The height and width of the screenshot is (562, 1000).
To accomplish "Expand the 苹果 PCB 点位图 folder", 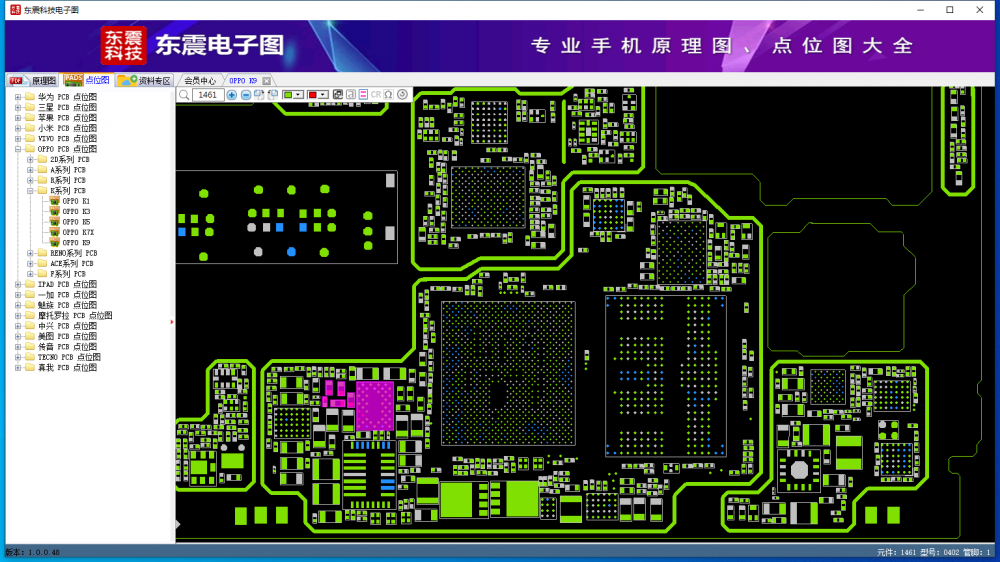I will click(x=18, y=117).
